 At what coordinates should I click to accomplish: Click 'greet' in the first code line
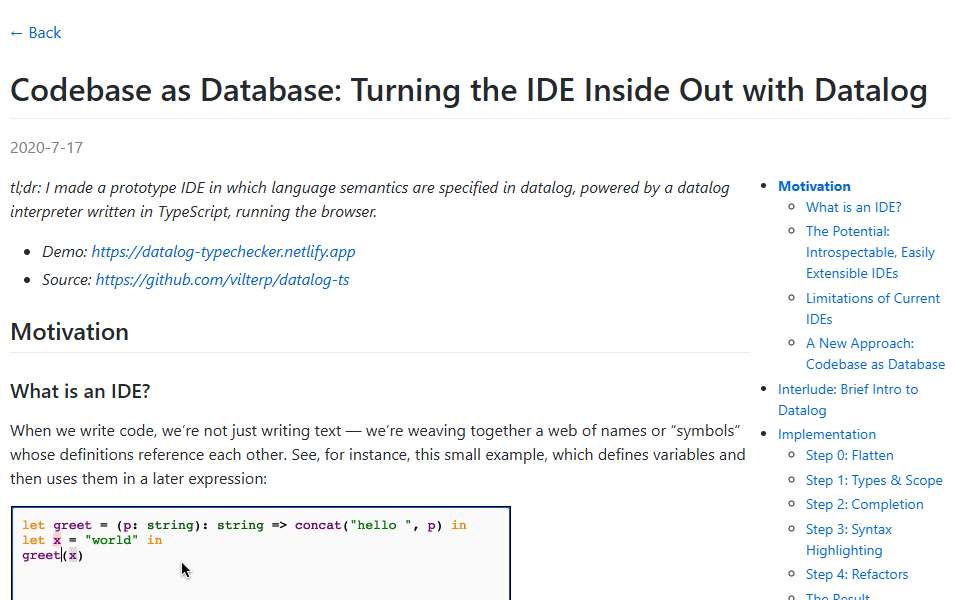(x=72, y=525)
